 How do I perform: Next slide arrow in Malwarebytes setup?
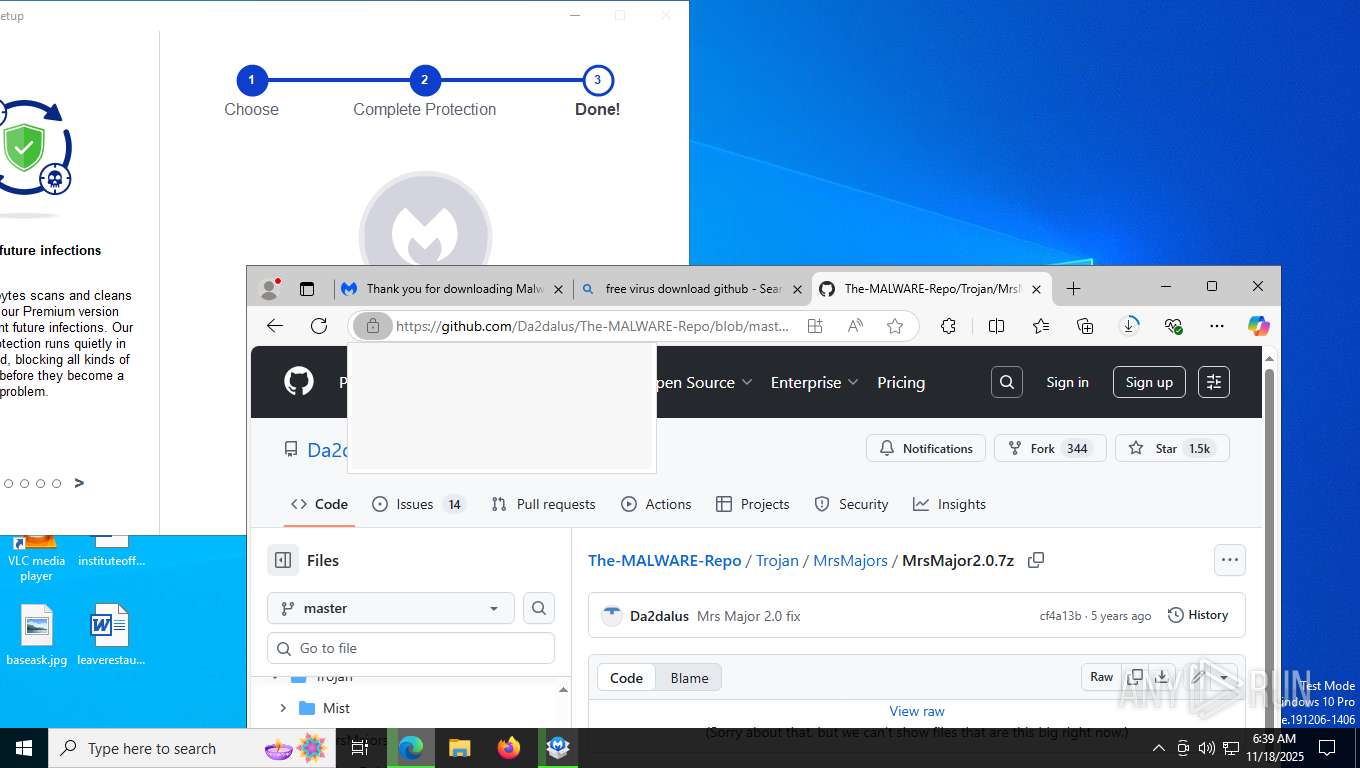point(79,483)
